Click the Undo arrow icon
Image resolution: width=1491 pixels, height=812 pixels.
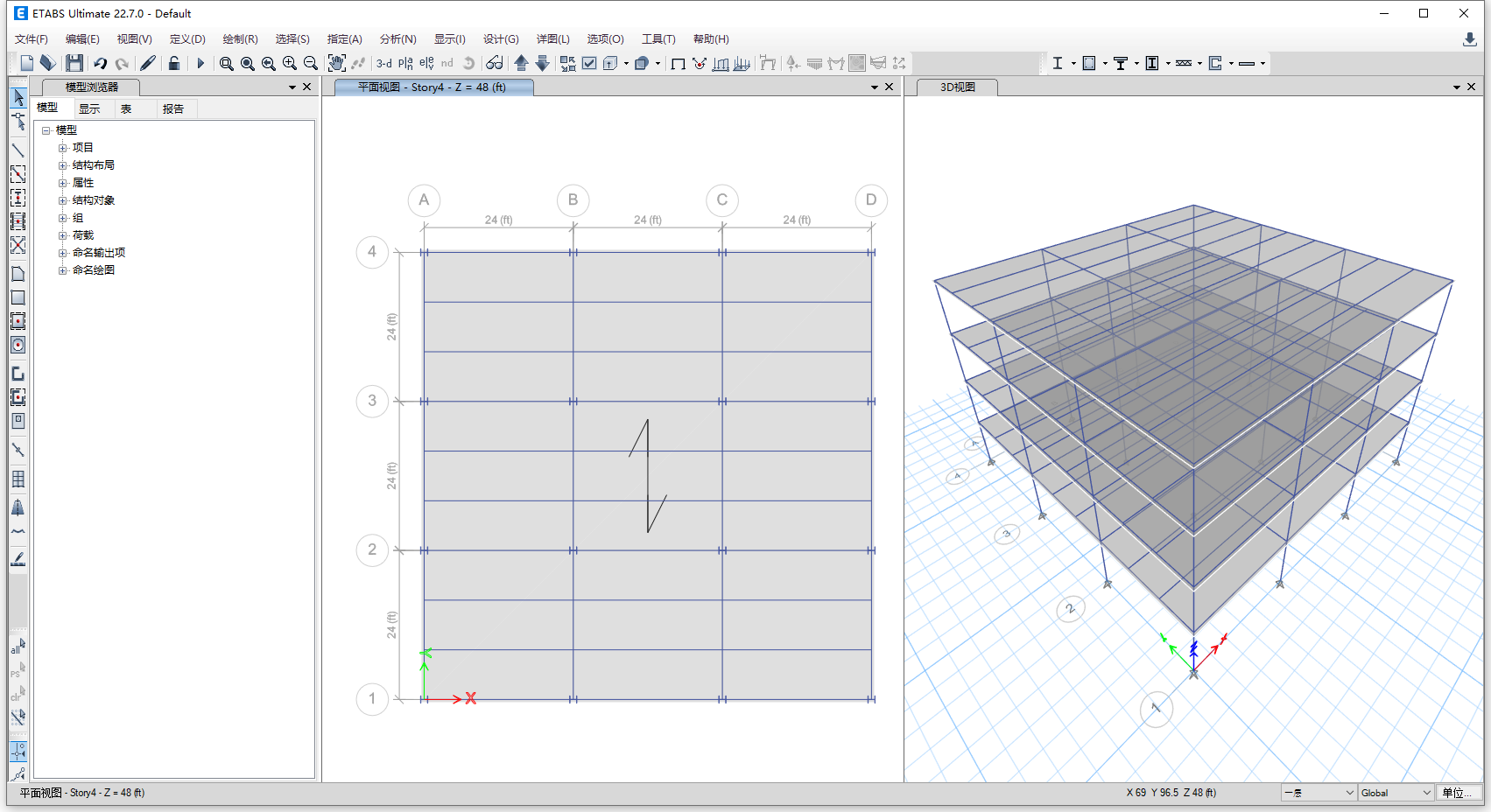point(101,63)
